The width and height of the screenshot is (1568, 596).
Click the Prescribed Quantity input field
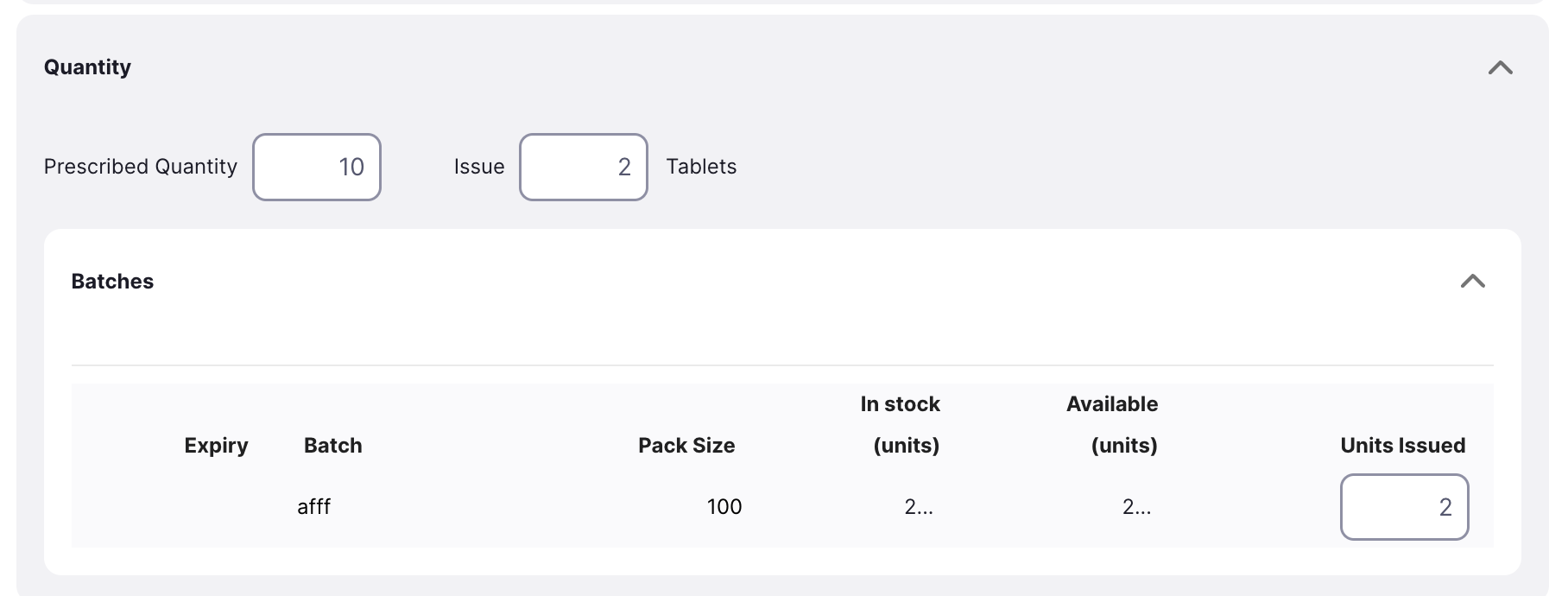tap(317, 167)
